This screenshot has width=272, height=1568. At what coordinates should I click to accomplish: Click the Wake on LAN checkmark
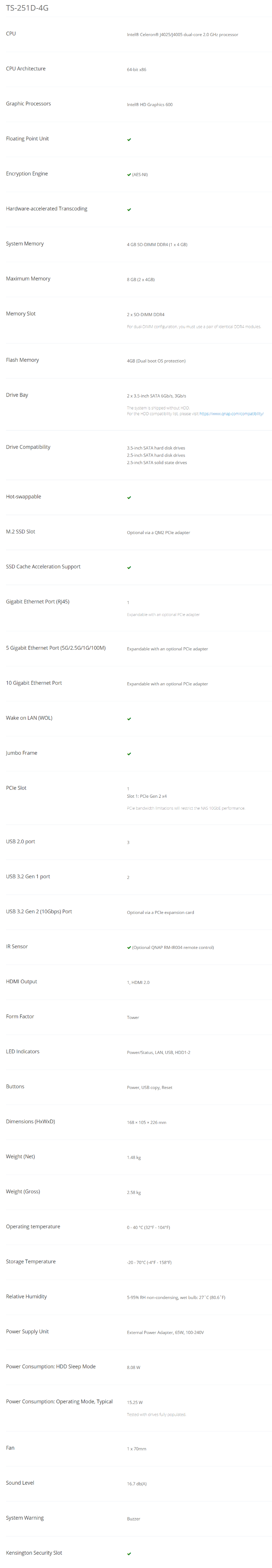(x=129, y=719)
